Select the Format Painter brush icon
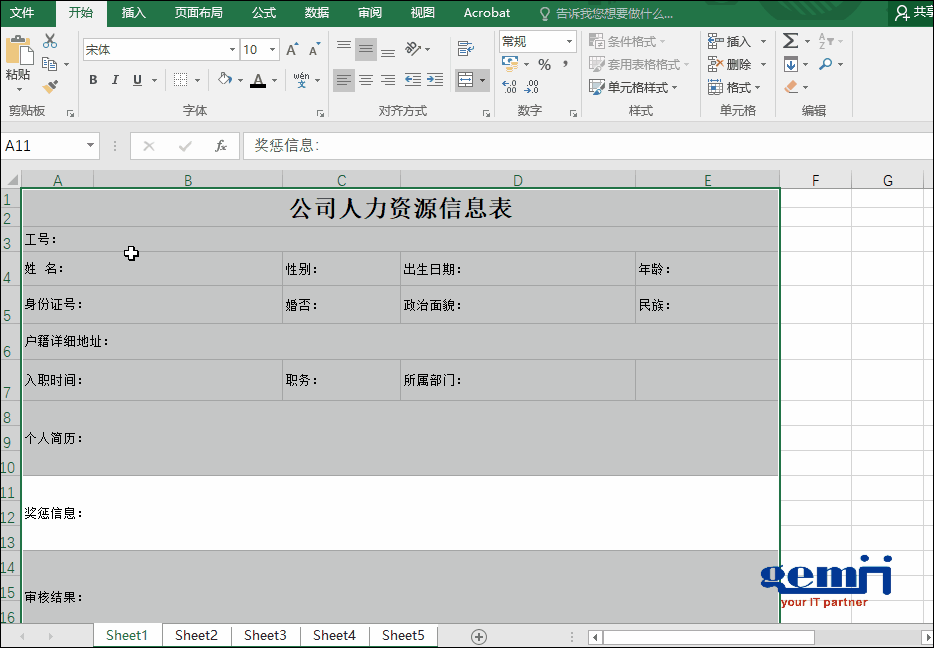Viewport: 934px width, 648px height. point(50,87)
